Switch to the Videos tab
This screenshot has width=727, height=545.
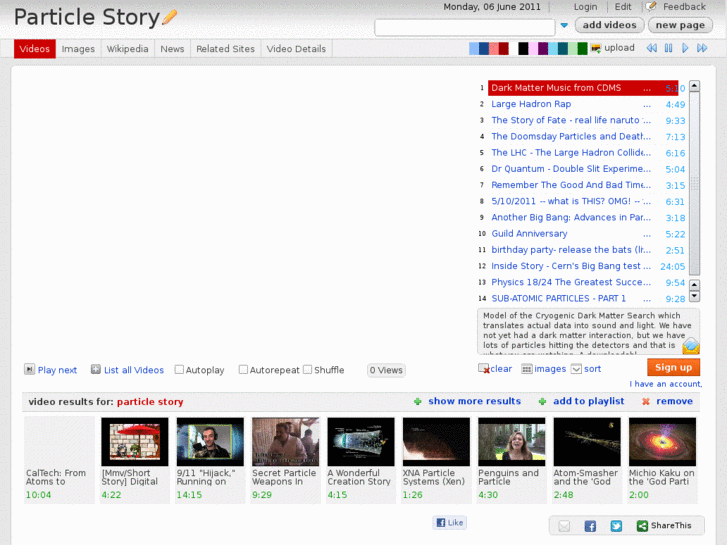pos(35,49)
